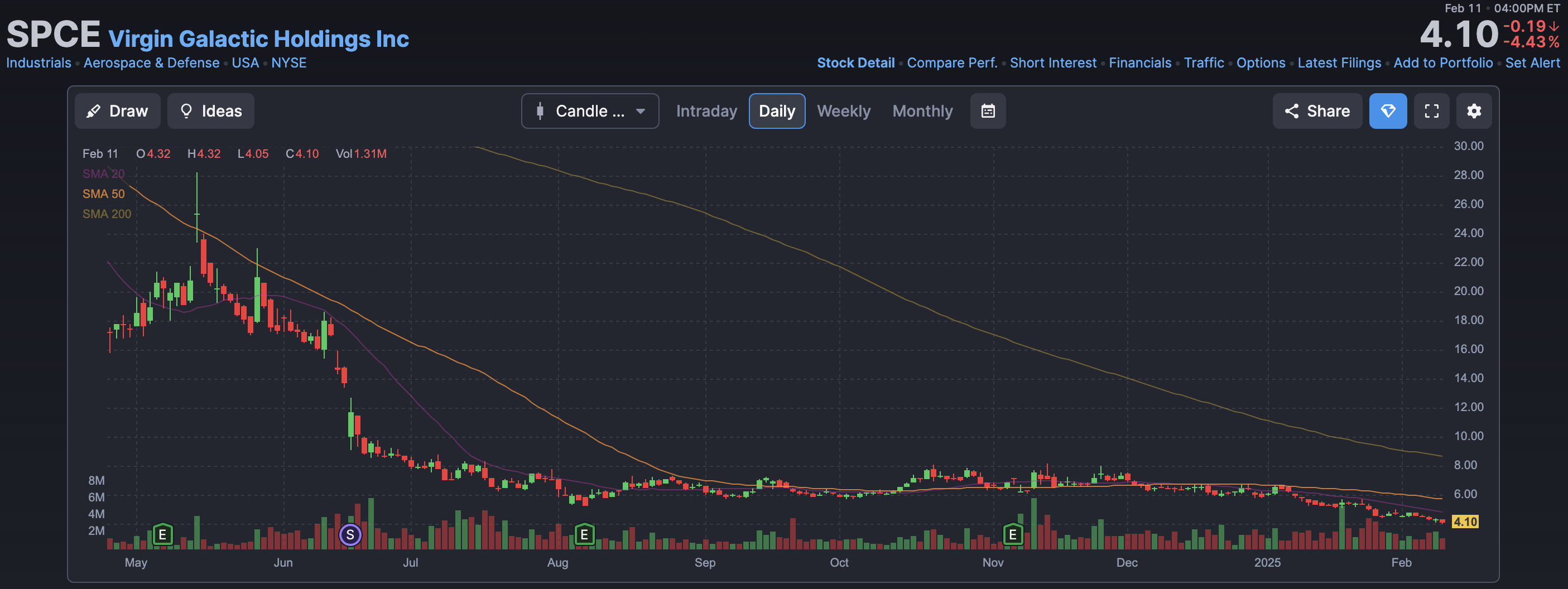Click the Vol 1.31M value
Image resolution: width=1568 pixels, height=589 pixels.
coord(361,153)
